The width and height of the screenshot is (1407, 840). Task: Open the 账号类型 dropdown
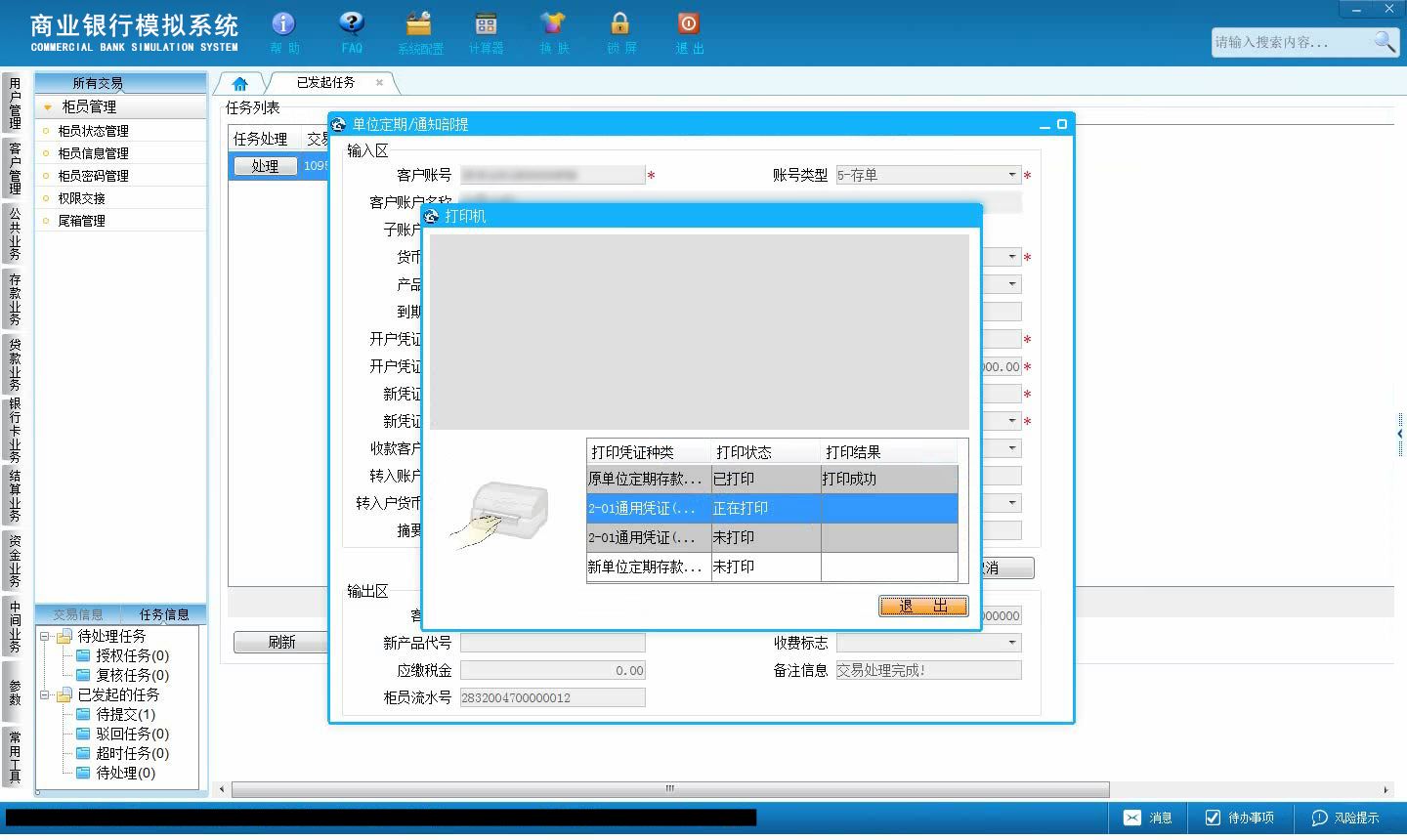coord(1012,175)
